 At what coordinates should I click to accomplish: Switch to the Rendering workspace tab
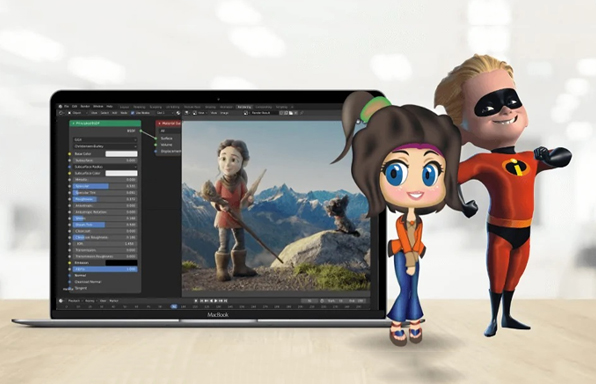tap(244, 107)
